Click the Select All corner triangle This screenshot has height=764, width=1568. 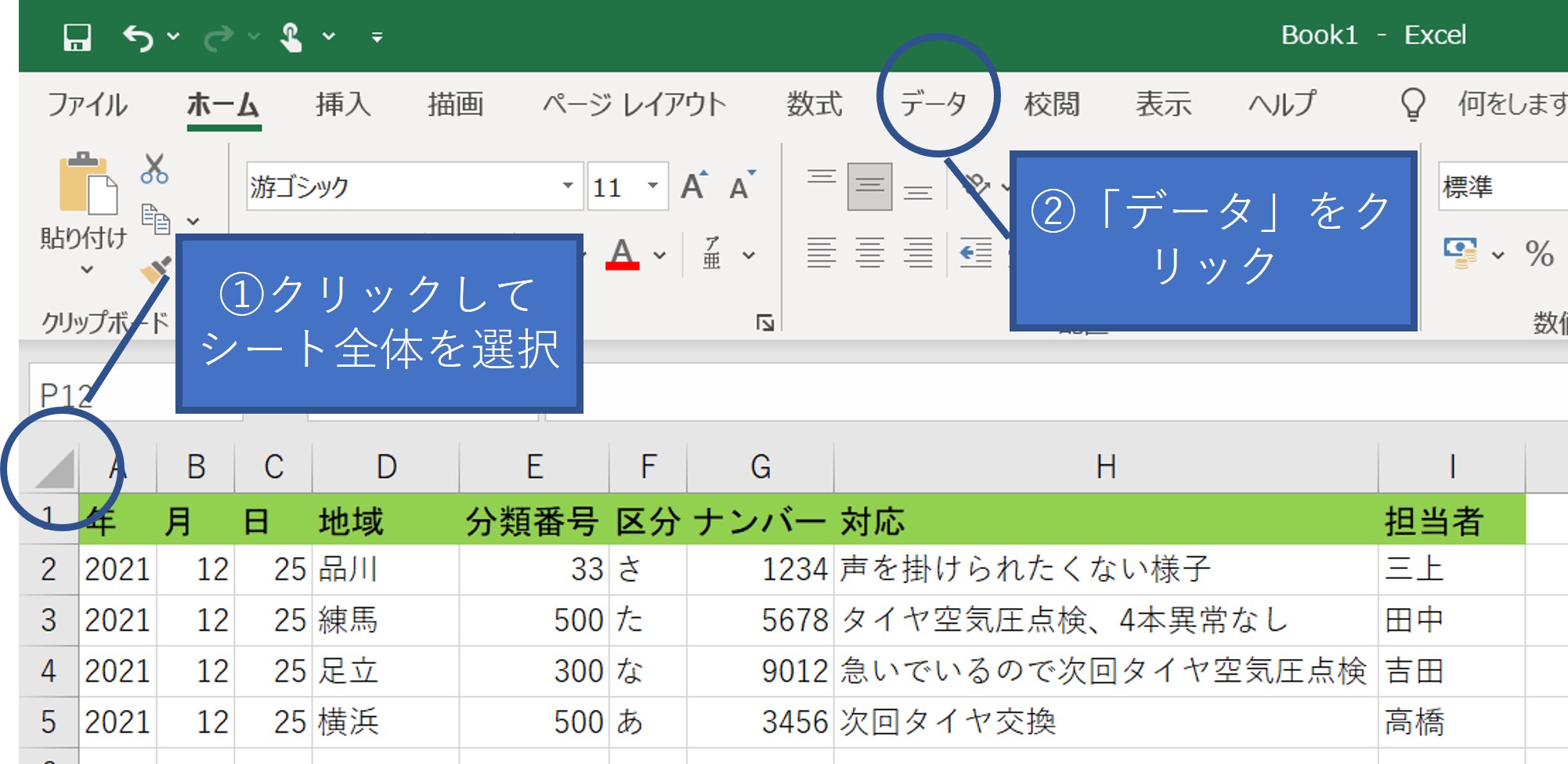tap(55, 469)
